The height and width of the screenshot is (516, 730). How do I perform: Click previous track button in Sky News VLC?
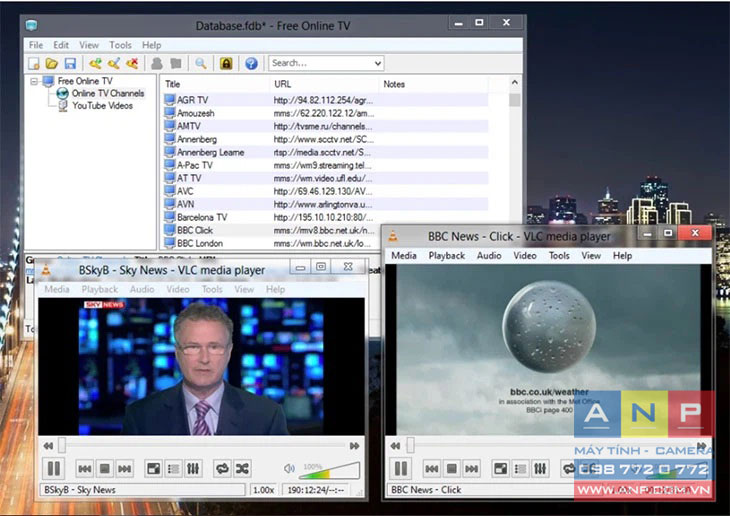[x=84, y=469]
